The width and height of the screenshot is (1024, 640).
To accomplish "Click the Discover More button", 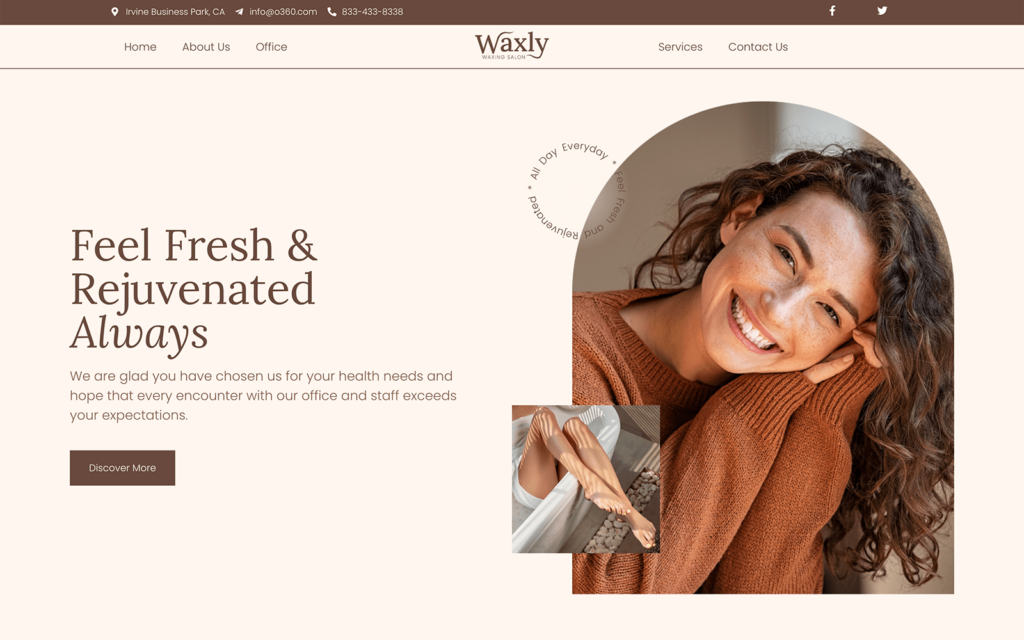I will click(122, 468).
